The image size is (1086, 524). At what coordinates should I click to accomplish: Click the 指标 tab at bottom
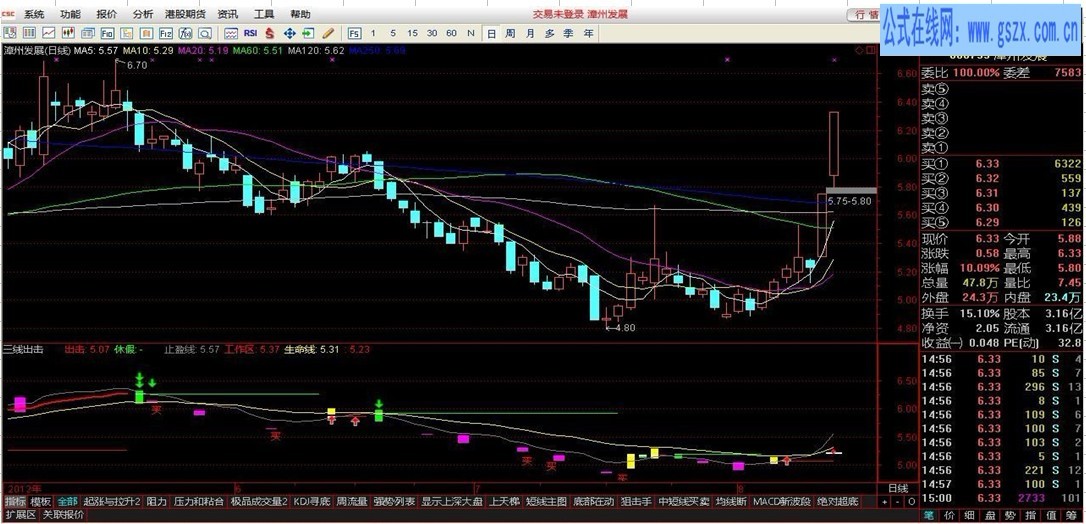(x=15, y=501)
